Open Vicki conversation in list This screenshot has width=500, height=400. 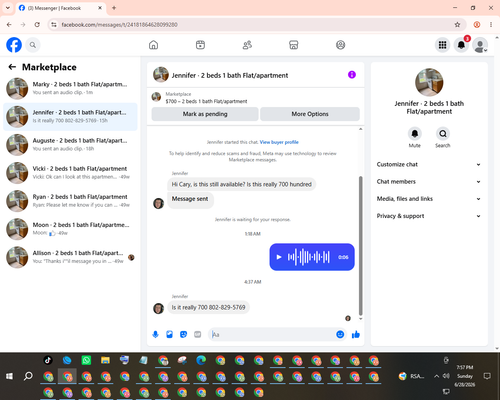coord(70,173)
